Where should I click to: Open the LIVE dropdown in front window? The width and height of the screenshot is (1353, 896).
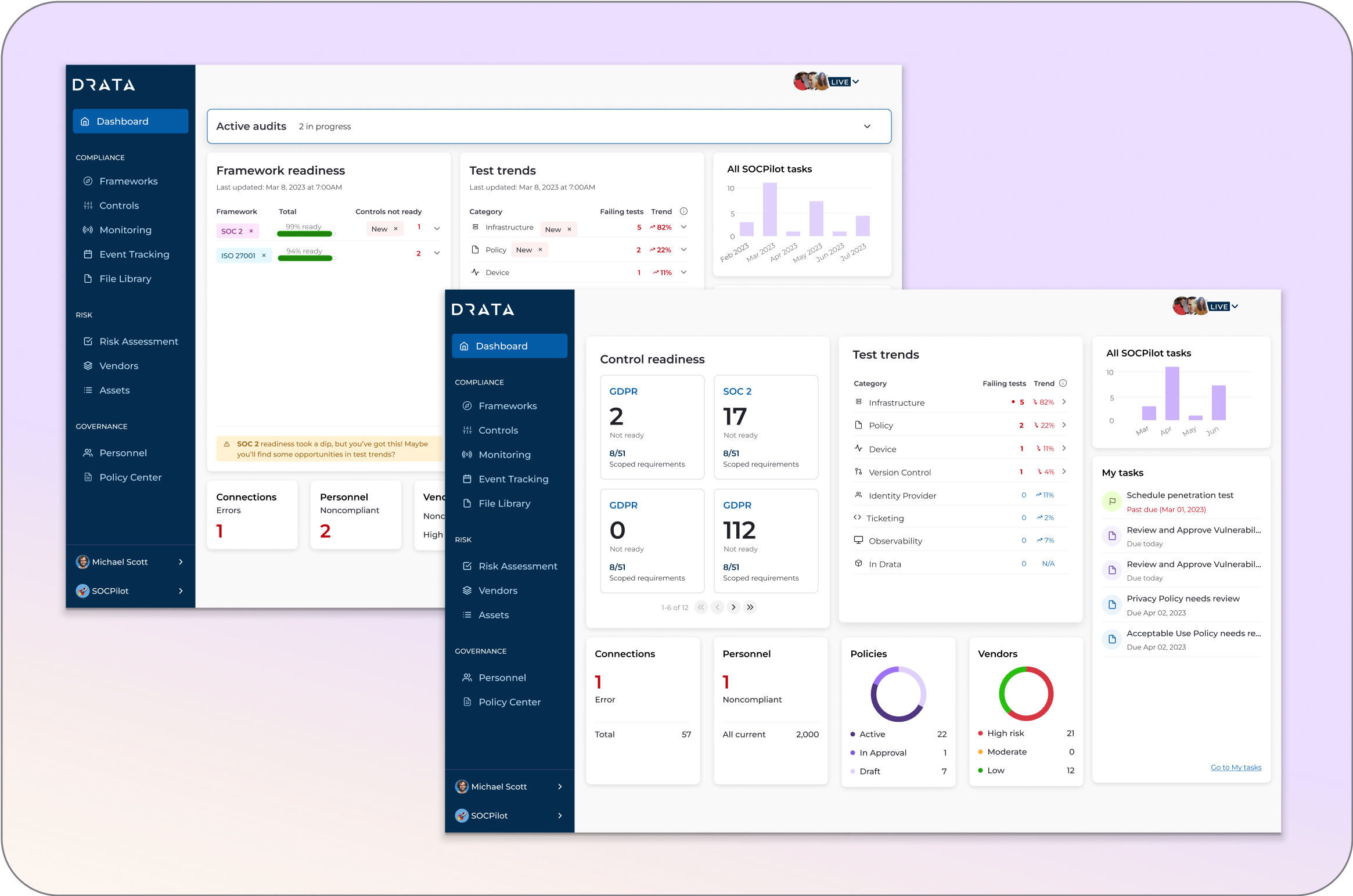tap(1235, 307)
